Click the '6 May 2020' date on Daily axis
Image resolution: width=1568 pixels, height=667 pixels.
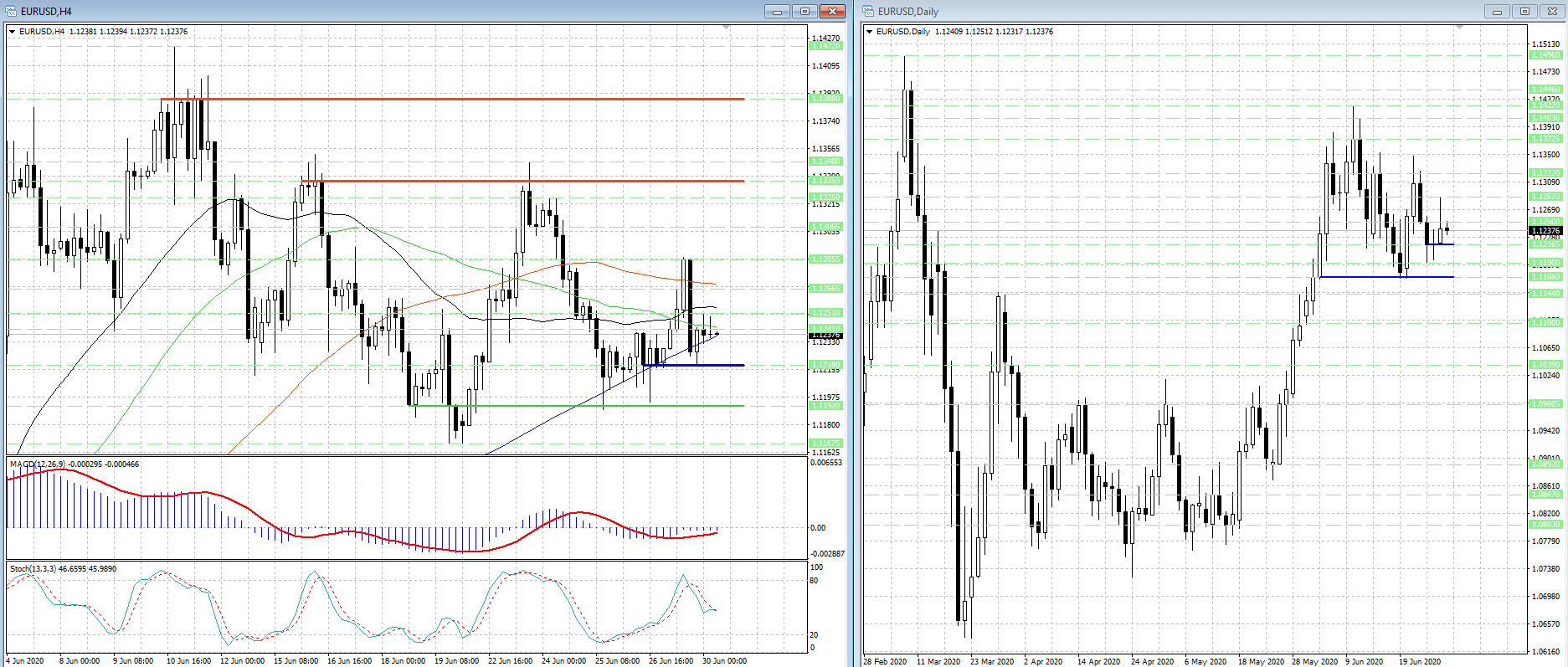(x=1206, y=661)
